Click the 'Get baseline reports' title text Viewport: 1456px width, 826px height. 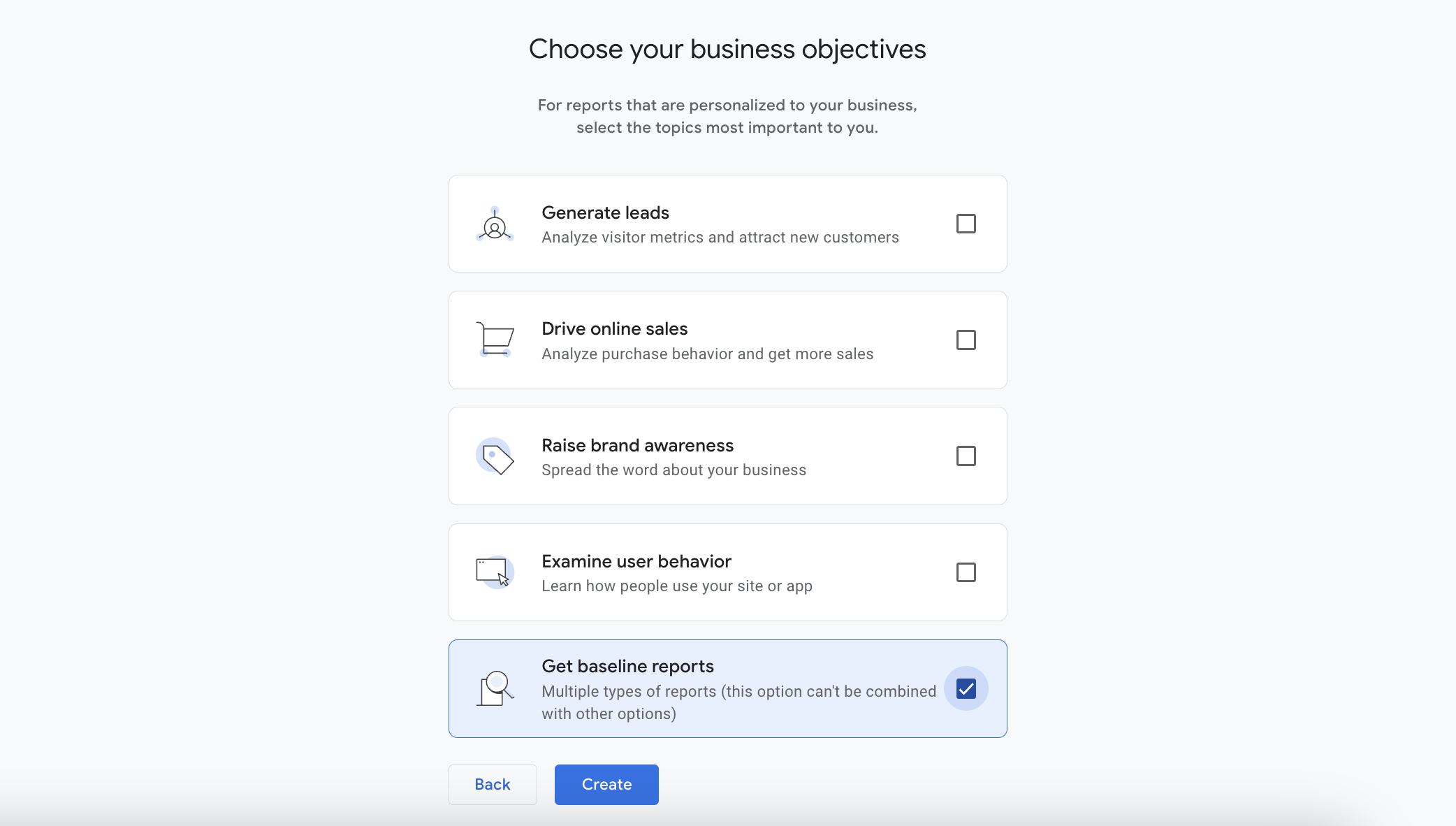point(627,666)
